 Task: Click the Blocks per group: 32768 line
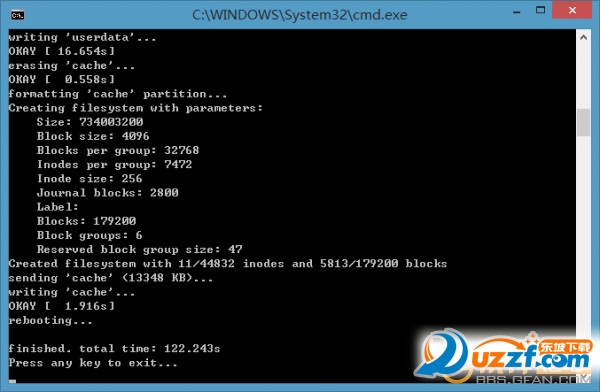[x=118, y=150]
